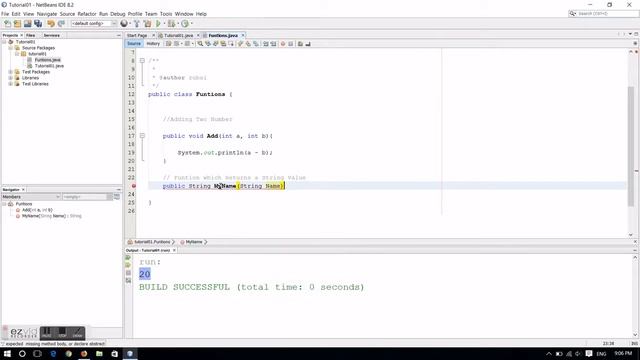This screenshot has width=640, height=360.
Task: Expand the Libraries node
Action: [x=11, y=78]
